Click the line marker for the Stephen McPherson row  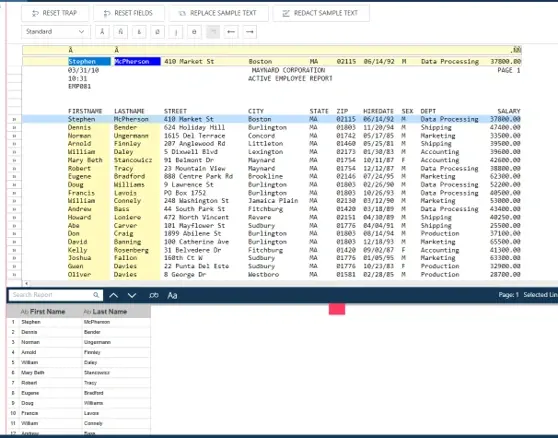[x=14, y=119]
